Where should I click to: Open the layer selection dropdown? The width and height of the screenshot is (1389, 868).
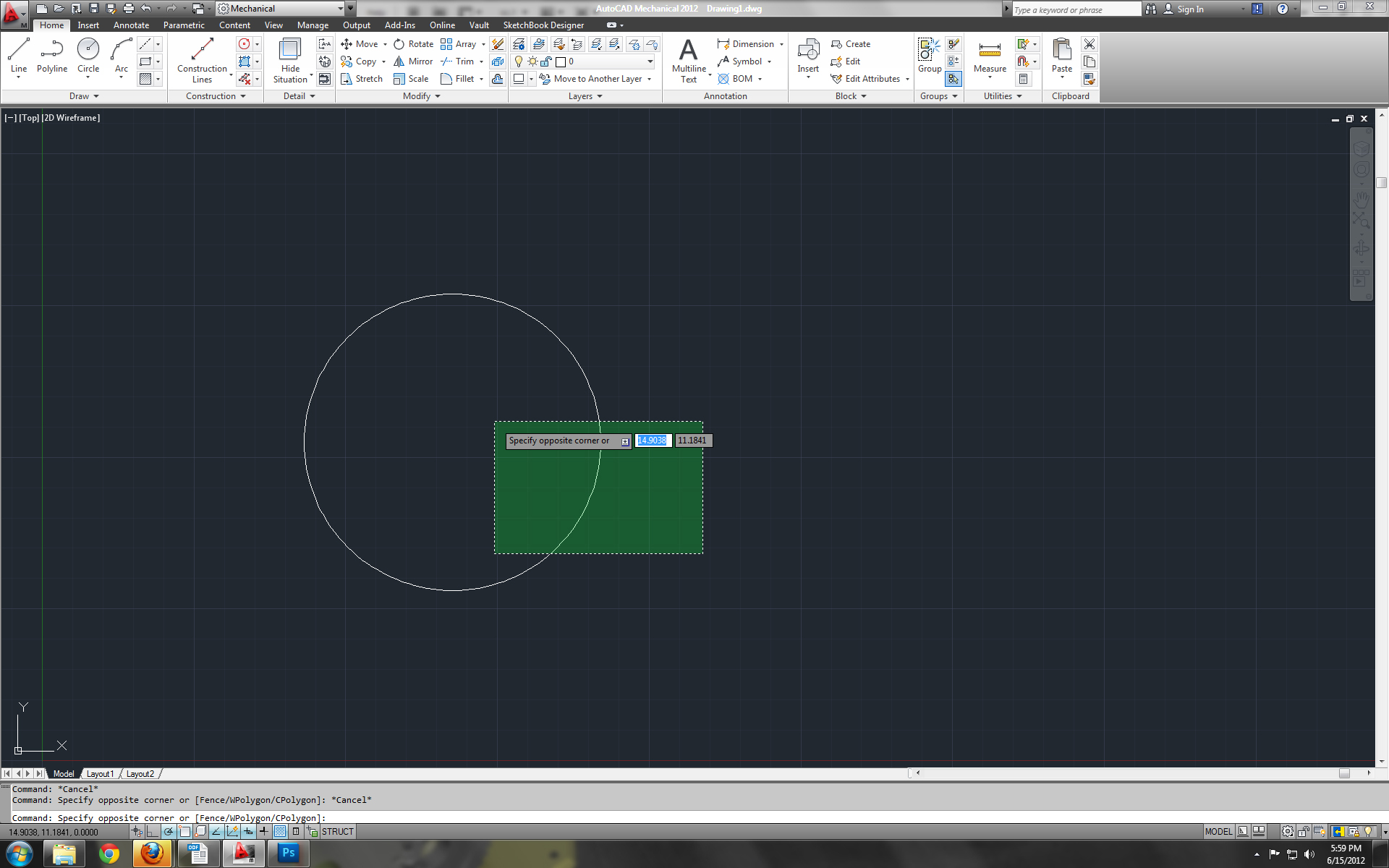(x=650, y=61)
